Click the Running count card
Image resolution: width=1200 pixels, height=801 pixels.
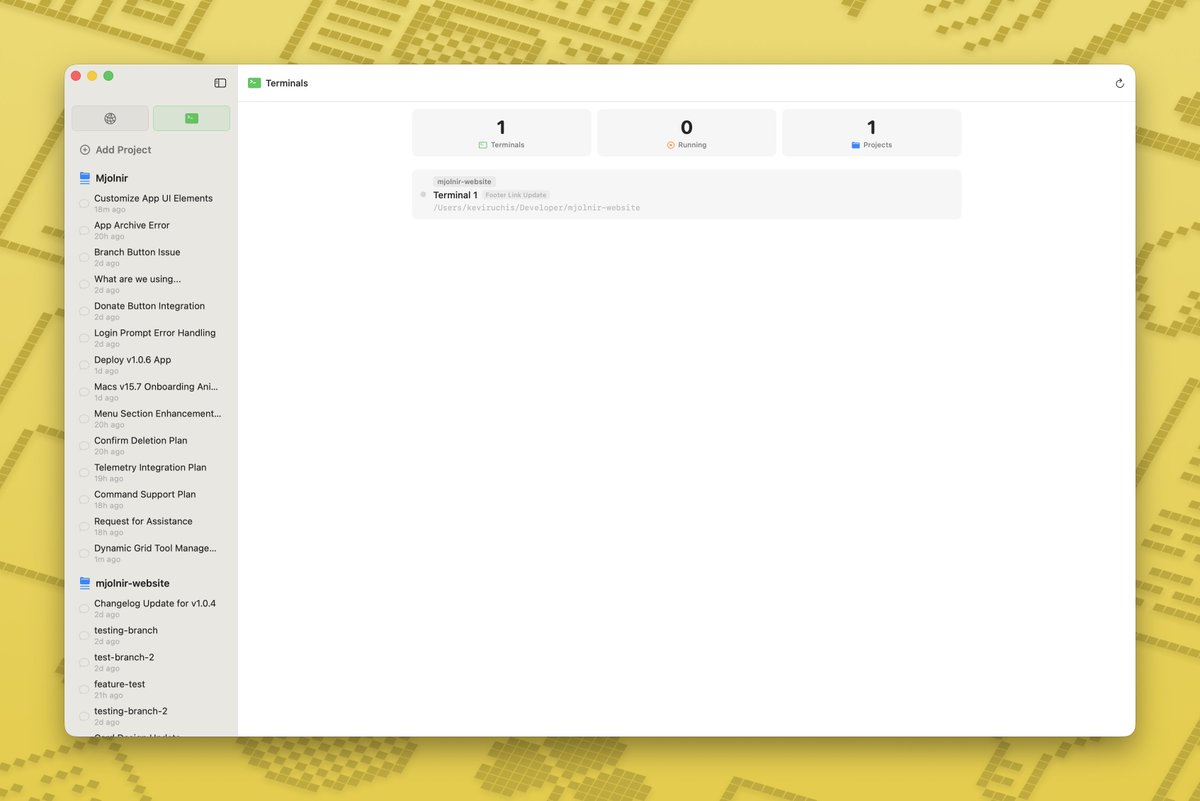[x=686, y=133]
